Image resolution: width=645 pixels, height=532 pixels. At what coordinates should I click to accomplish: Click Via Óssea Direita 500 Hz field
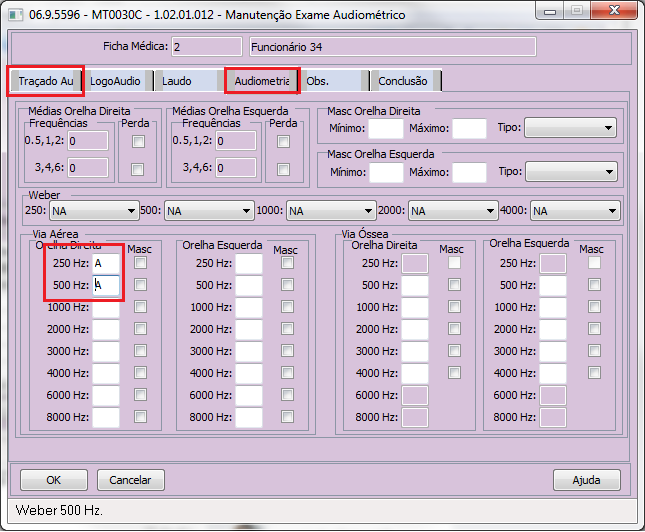coord(415,285)
